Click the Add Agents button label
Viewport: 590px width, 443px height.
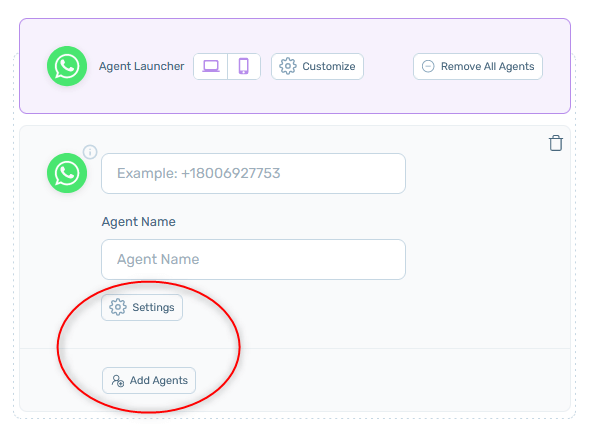coord(159,381)
